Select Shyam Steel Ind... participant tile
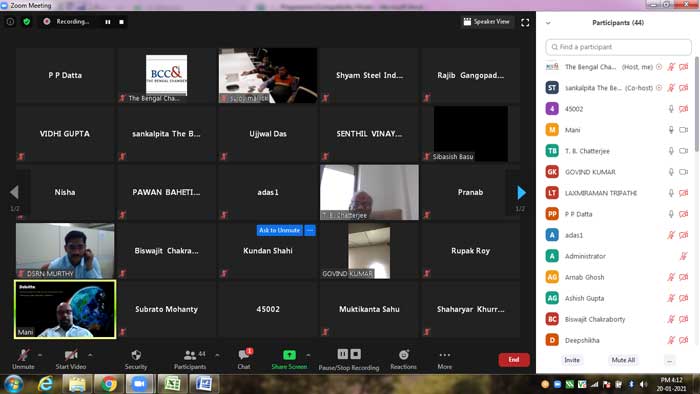The height and width of the screenshot is (394, 700). click(x=369, y=75)
